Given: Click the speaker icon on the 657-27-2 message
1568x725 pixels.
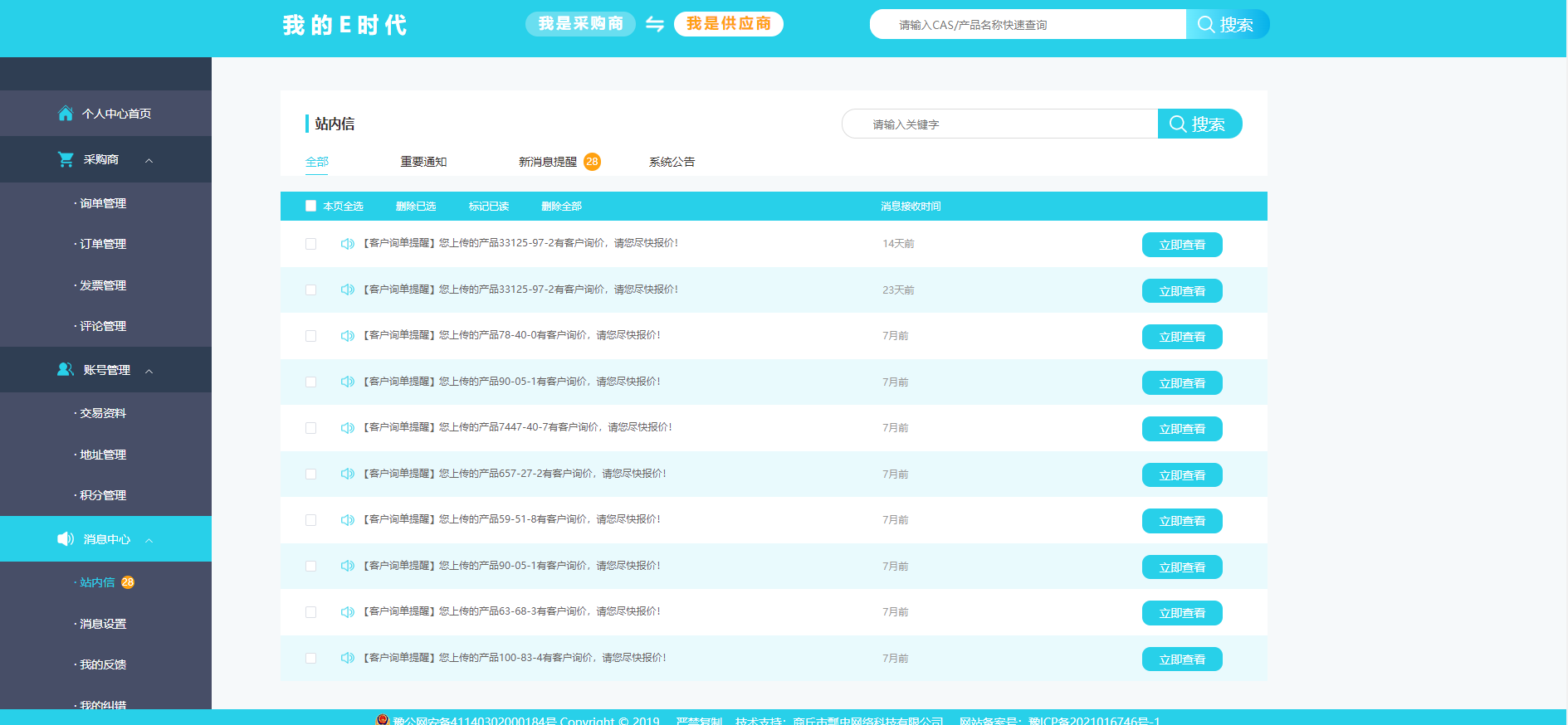Looking at the screenshot, I should point(348,474).
